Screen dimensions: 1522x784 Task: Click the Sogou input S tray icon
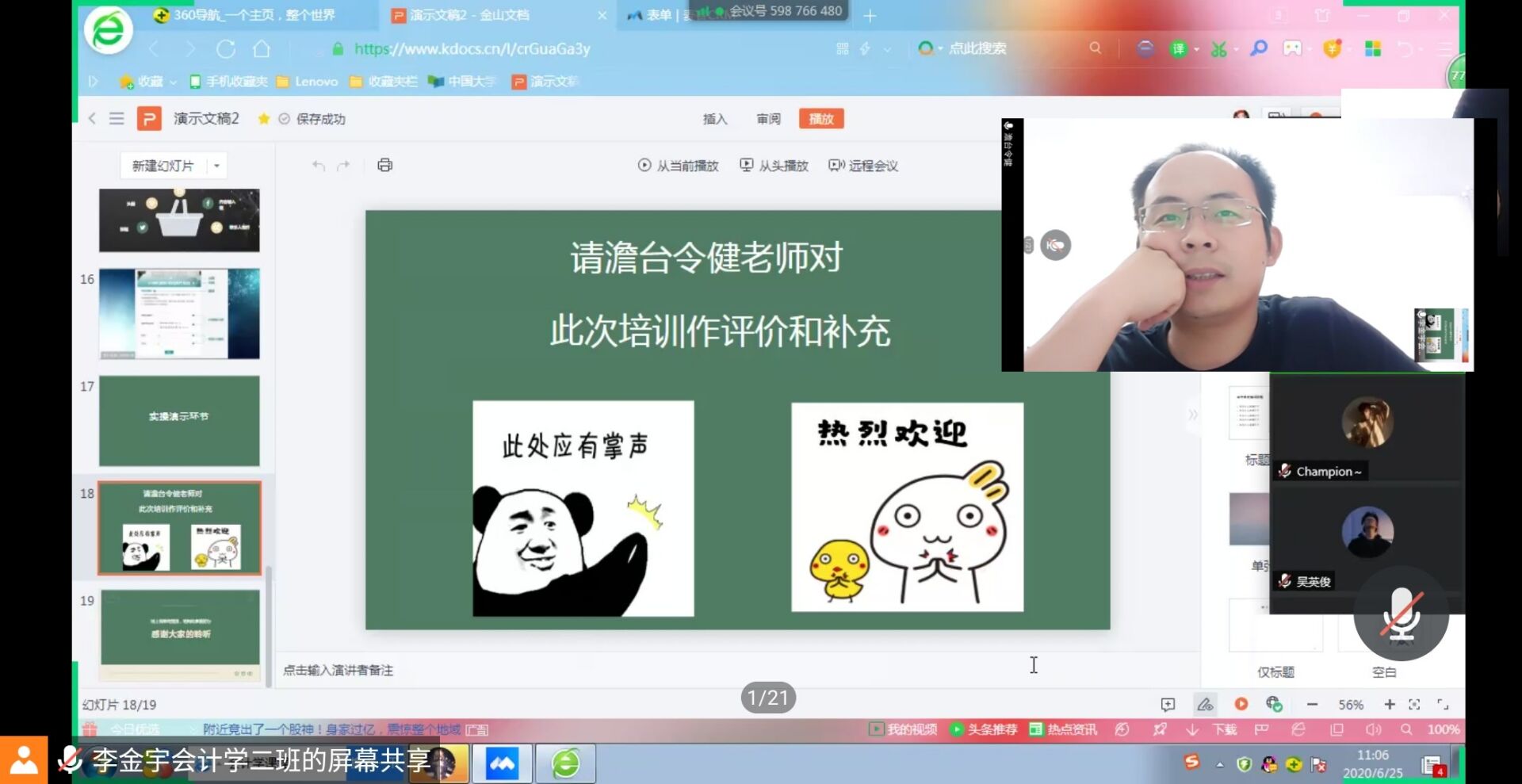1191,763
